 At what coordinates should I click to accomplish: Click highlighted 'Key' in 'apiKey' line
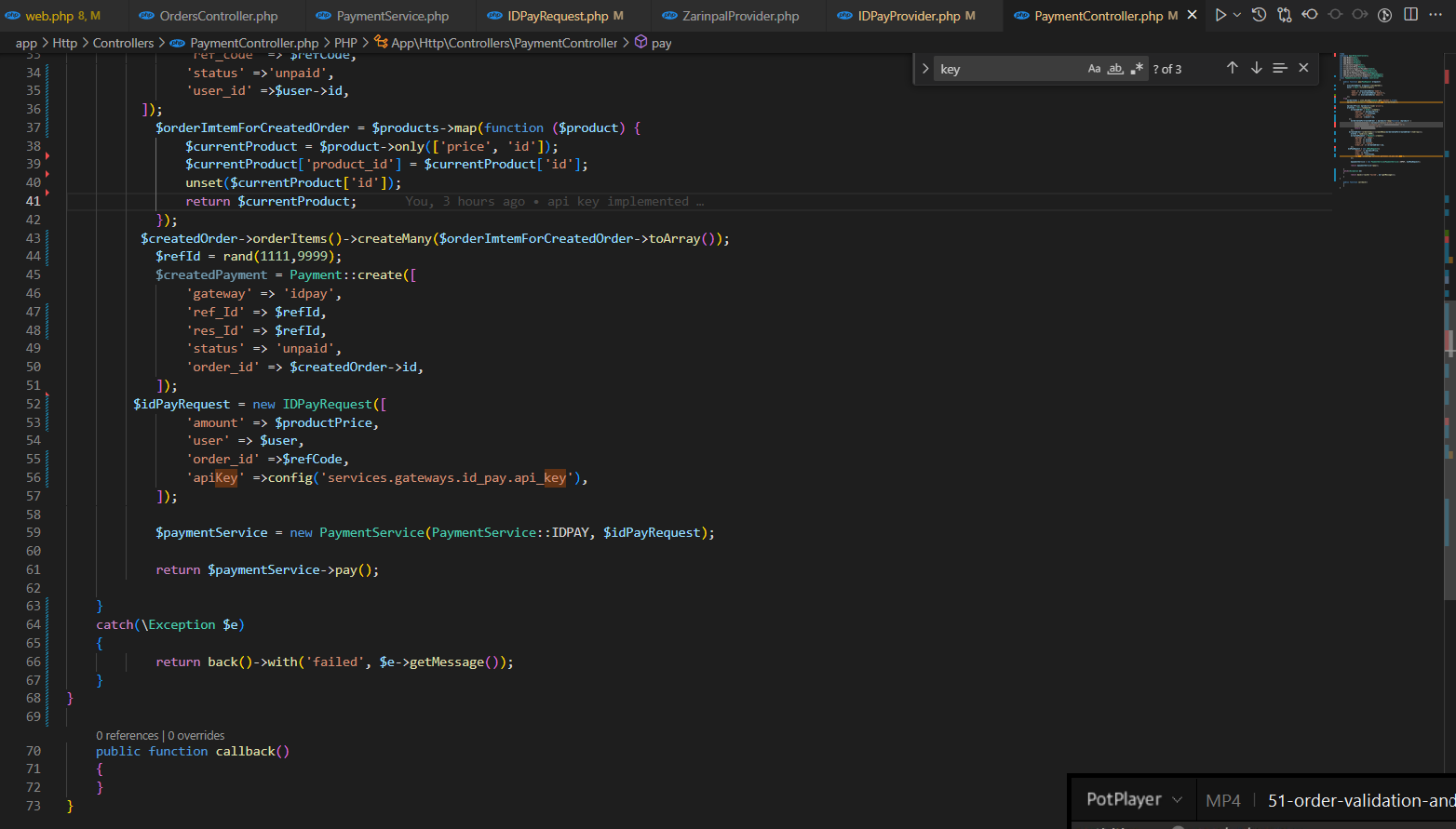pyautogui.click(x=226, y=477)
